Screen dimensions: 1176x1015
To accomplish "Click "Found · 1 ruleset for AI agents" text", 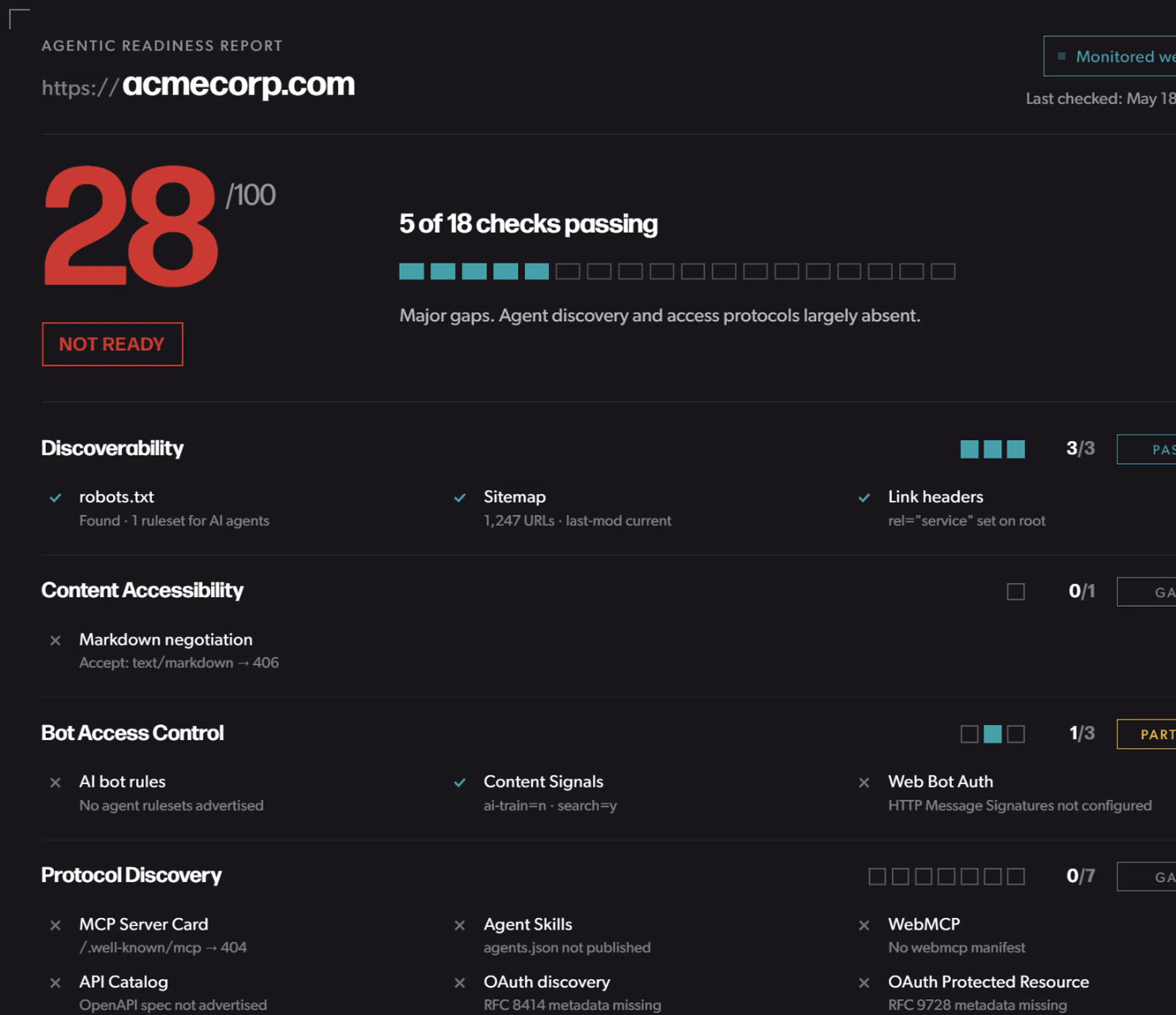I will click(x=174, y=521).
